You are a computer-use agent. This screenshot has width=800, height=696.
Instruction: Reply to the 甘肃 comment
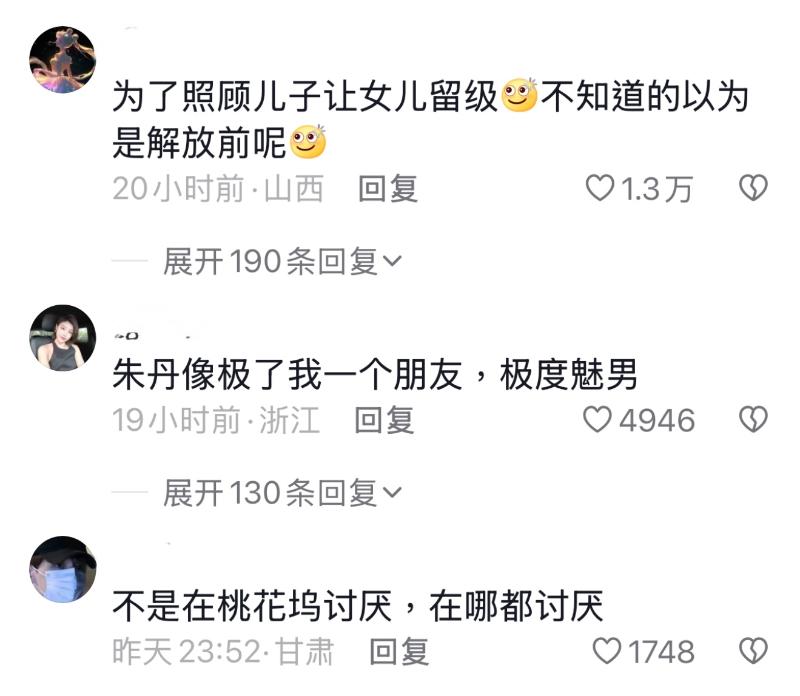click(x=399, y=652)
